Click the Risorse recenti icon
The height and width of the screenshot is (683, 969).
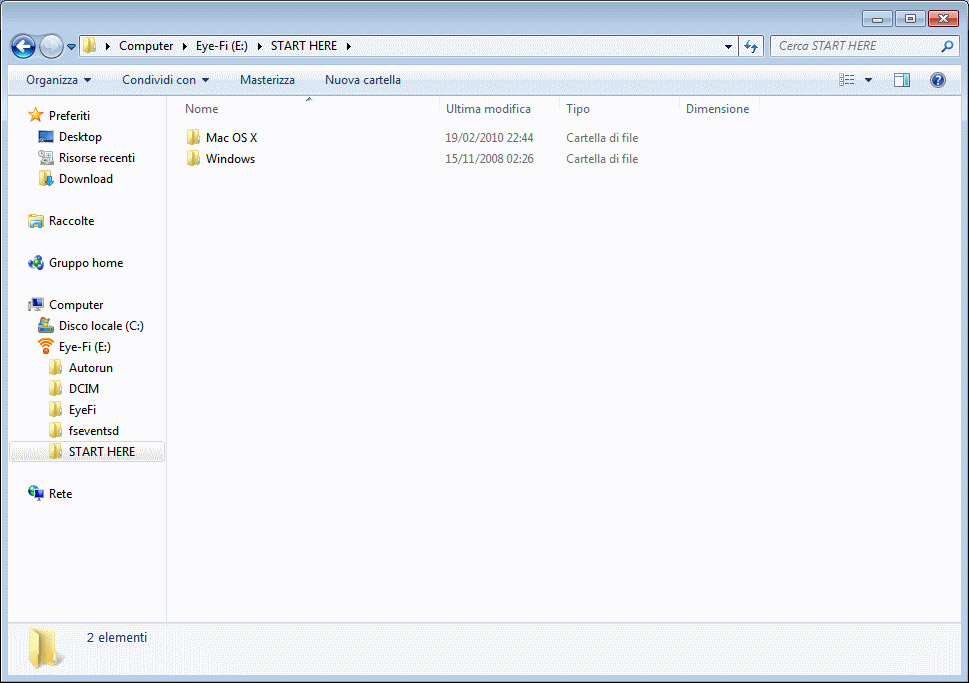(46, 158)
